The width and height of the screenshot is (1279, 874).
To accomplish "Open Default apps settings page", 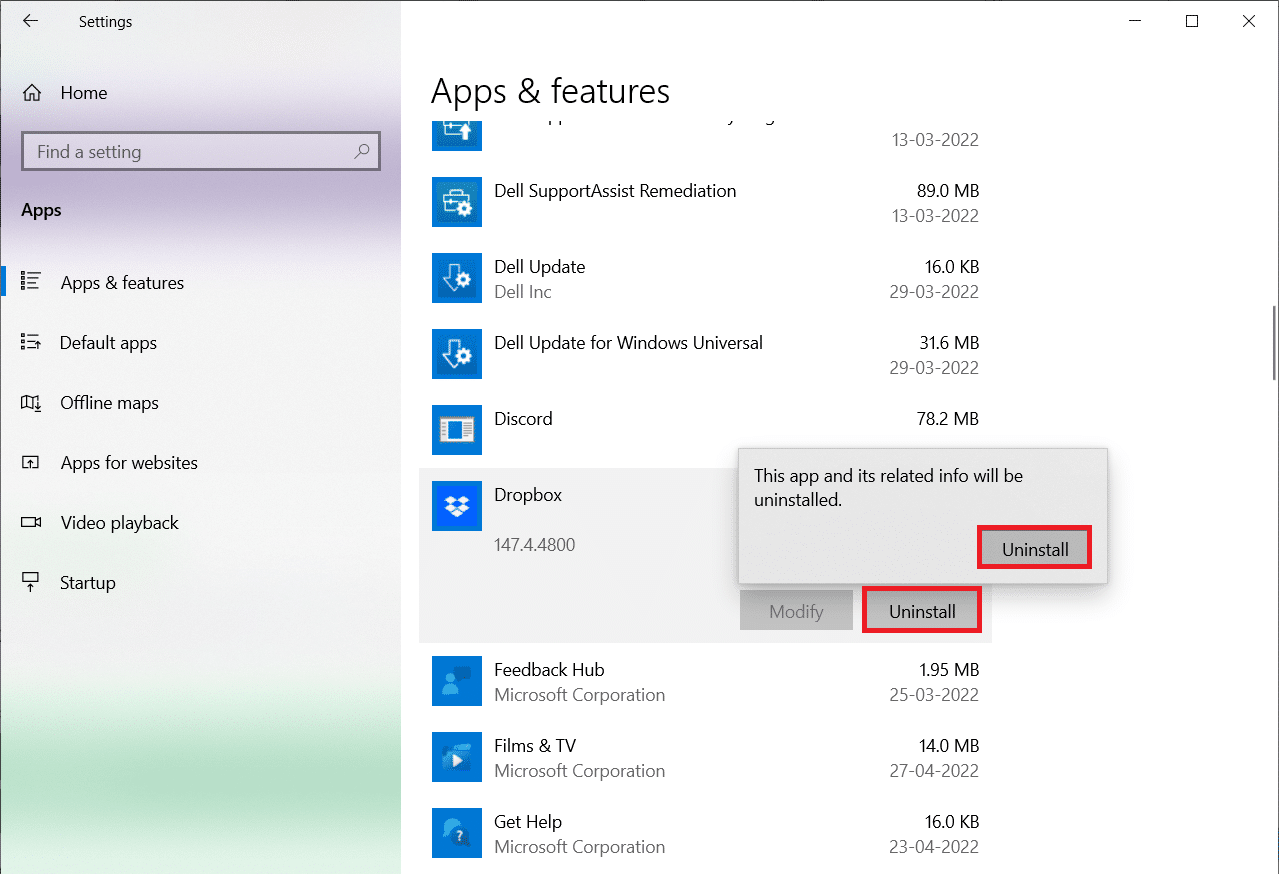I will (200, 342).
